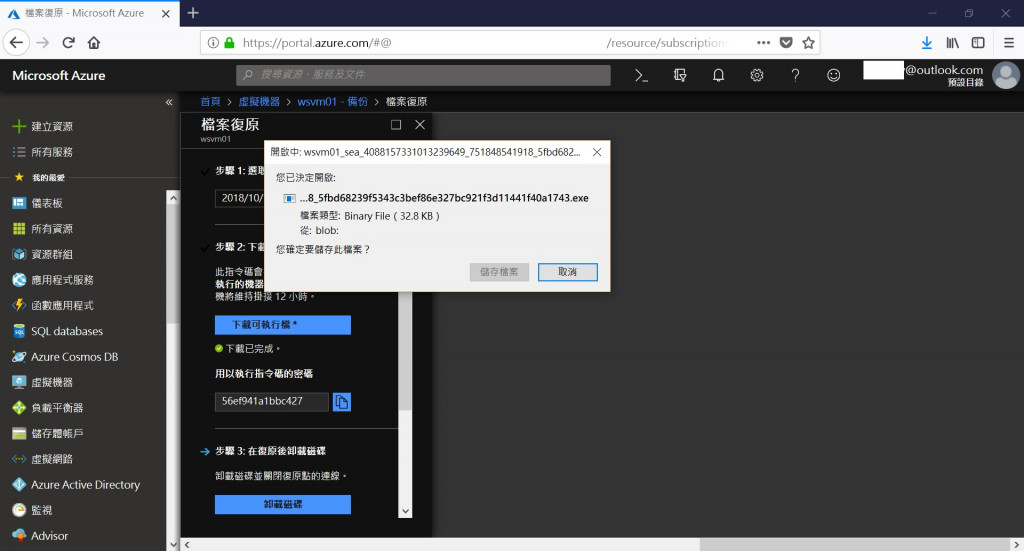Click 取消 button in download dialog

pos(568,272)
